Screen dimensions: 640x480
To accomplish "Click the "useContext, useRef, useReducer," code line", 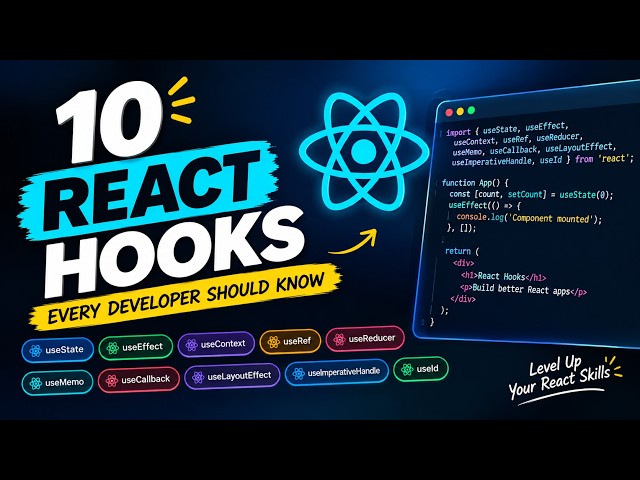I will click(x=518, y=139).
